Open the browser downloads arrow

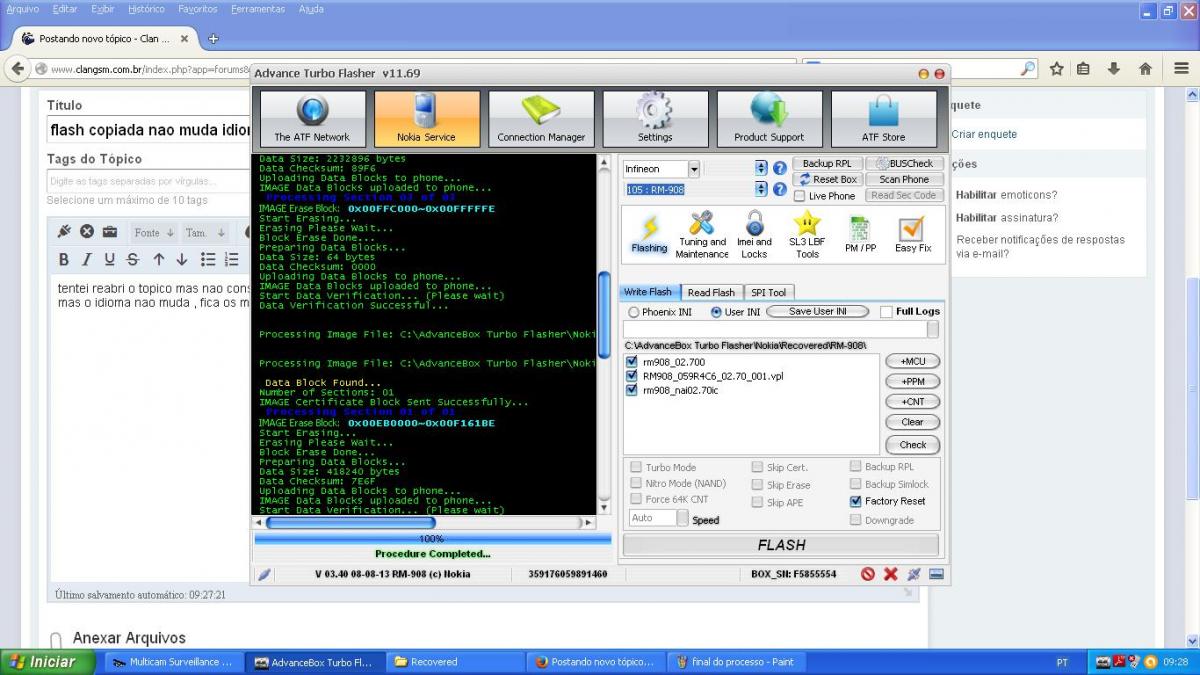1114,69
